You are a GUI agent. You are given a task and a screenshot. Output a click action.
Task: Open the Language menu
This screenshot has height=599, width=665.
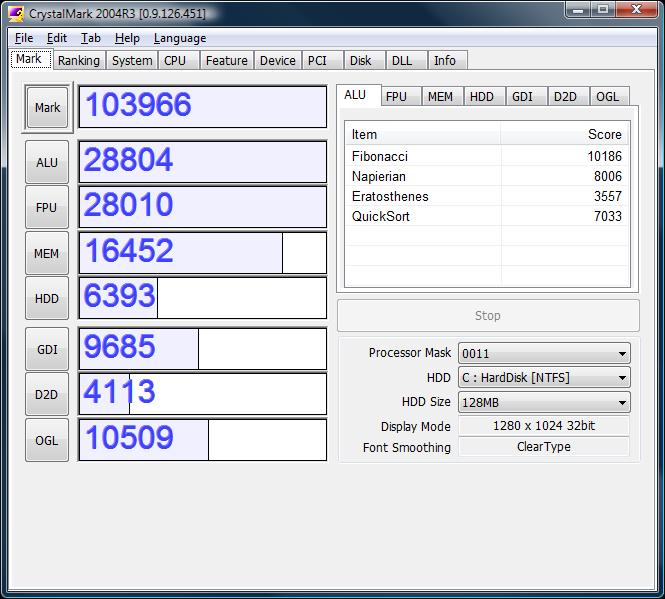(180, 38)
